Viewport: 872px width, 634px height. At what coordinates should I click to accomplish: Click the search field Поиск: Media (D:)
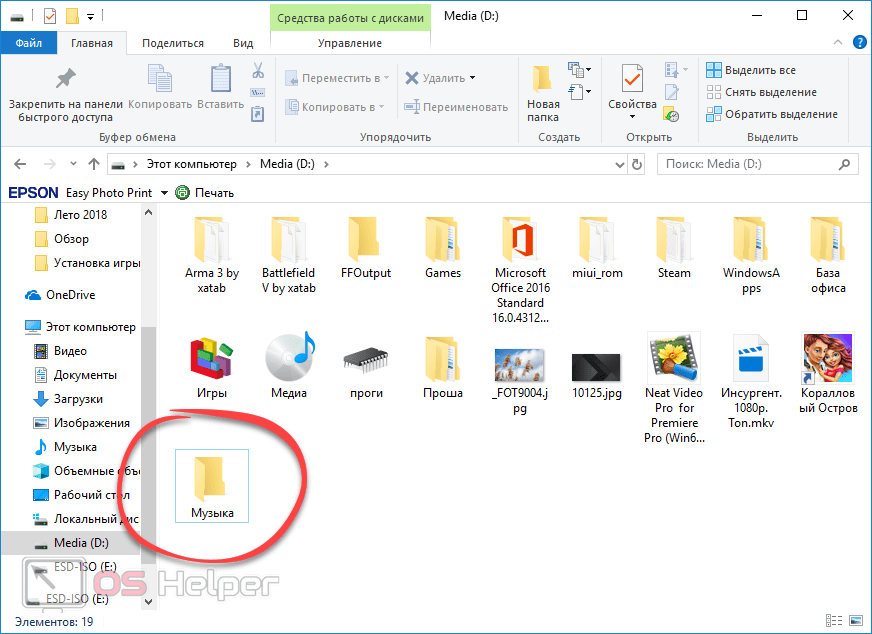coord(750,164)
